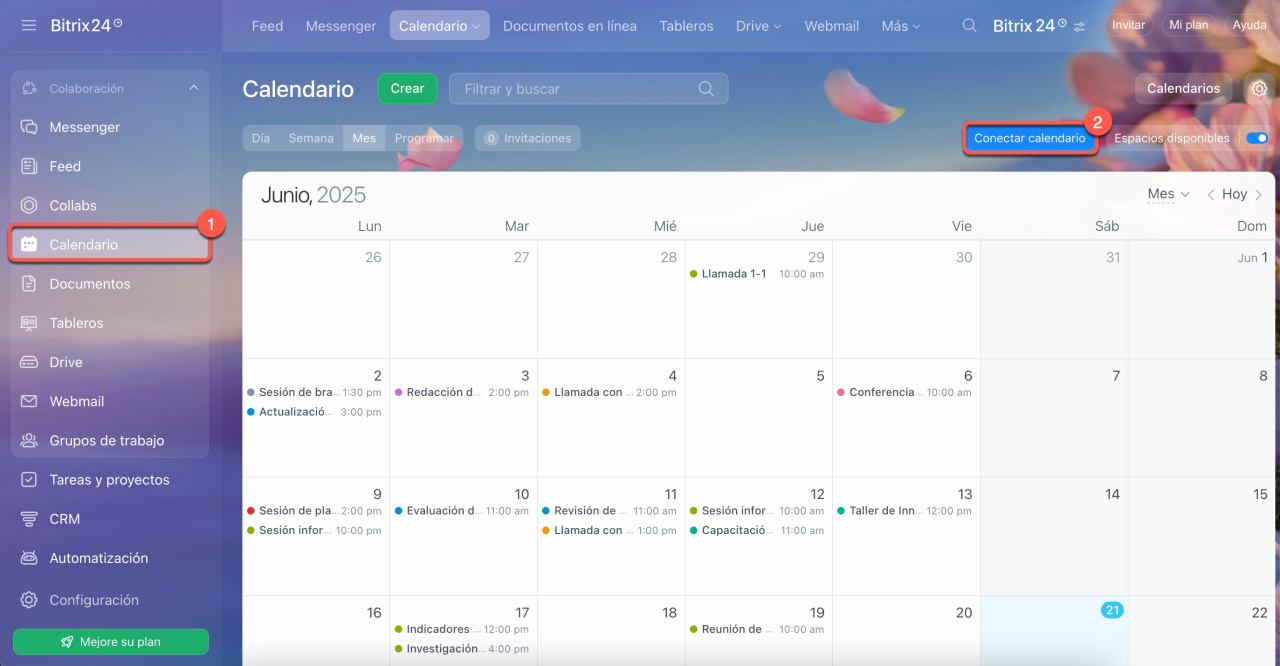Open Mi plan in the top bar

point(1189,25)
